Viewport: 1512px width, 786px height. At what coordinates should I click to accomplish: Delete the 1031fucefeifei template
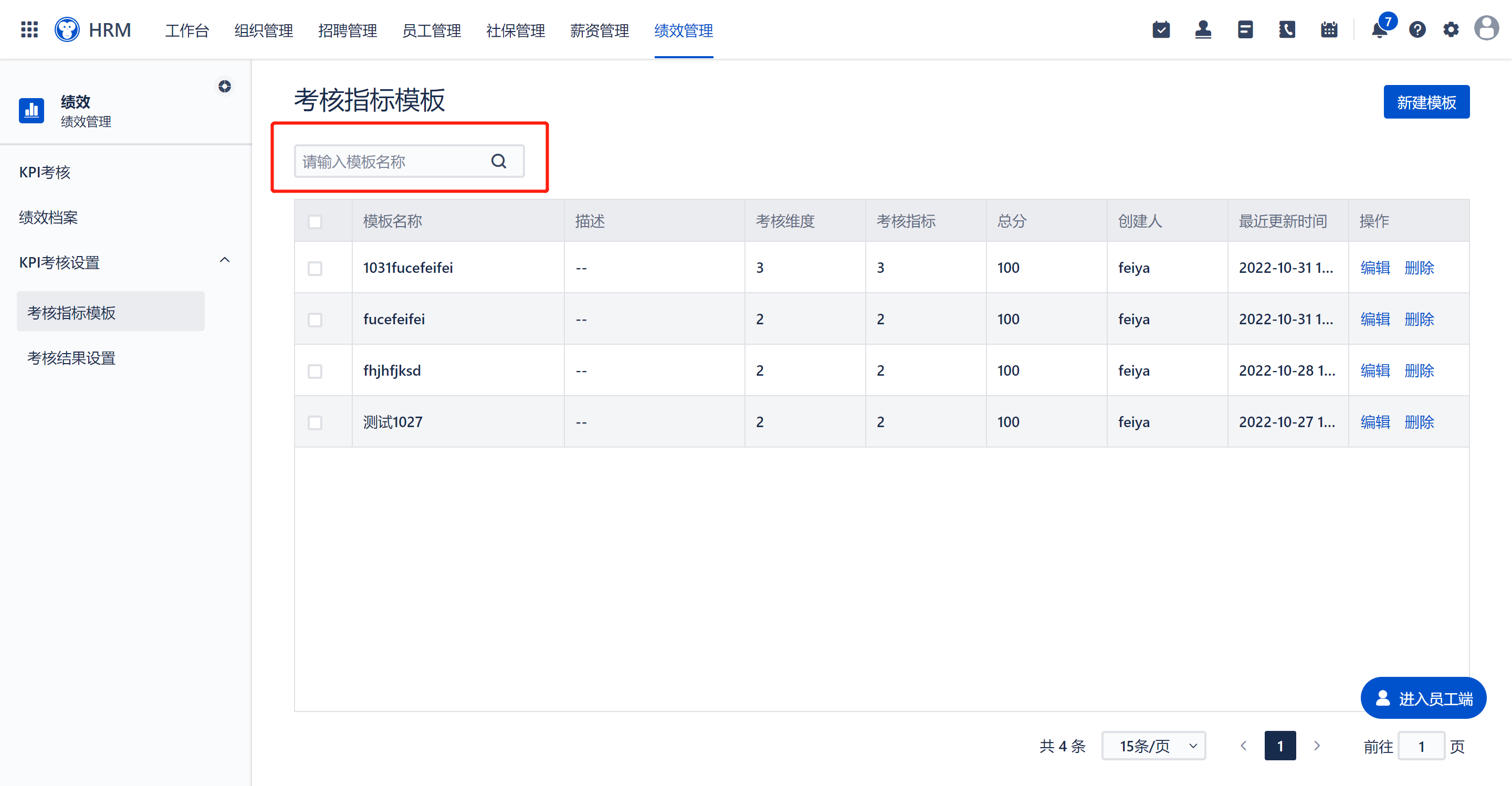click(1419, 268)
